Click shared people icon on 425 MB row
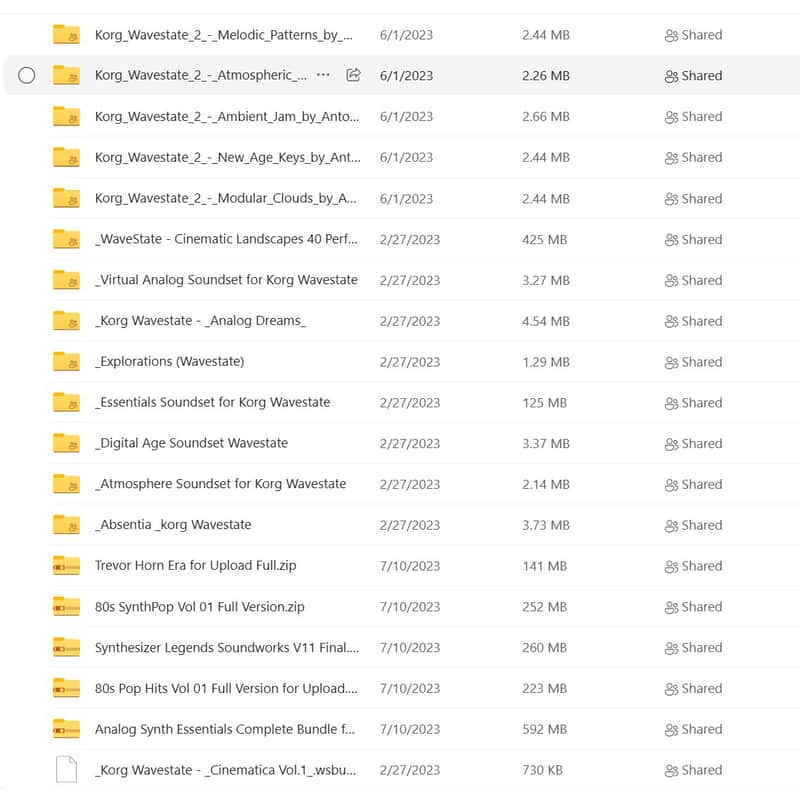This screenshot has height=790, width=800. [x=671, y=239]
